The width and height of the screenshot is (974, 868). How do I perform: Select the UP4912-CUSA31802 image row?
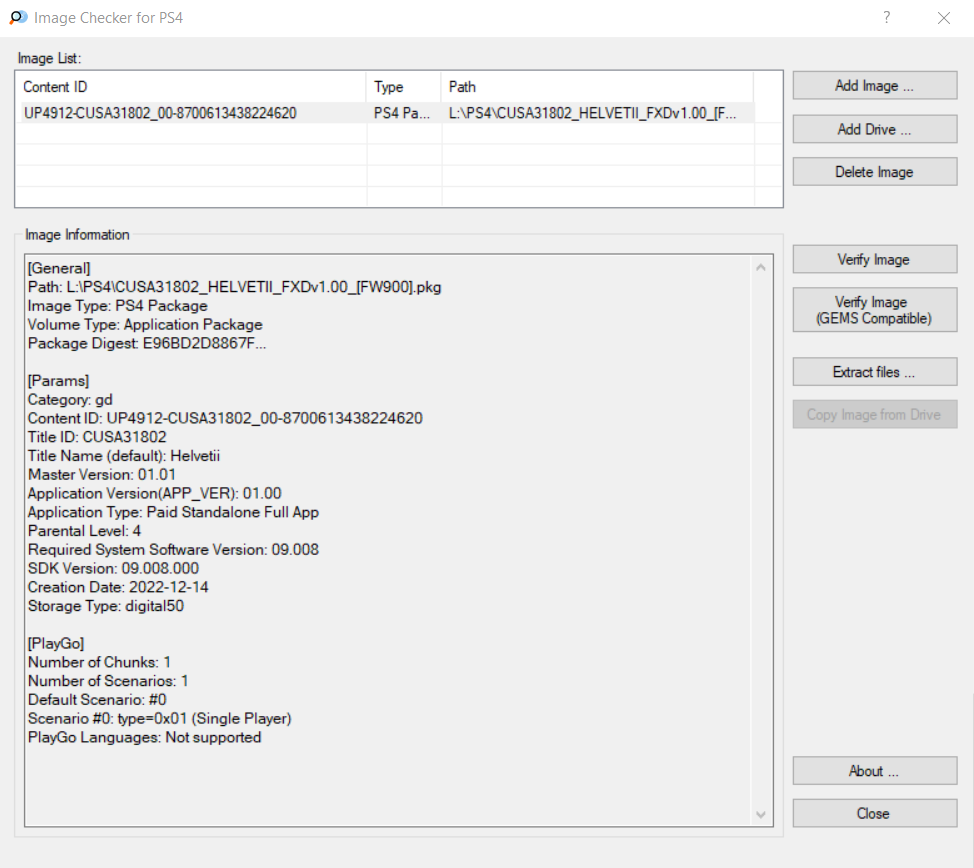[160, 114]
